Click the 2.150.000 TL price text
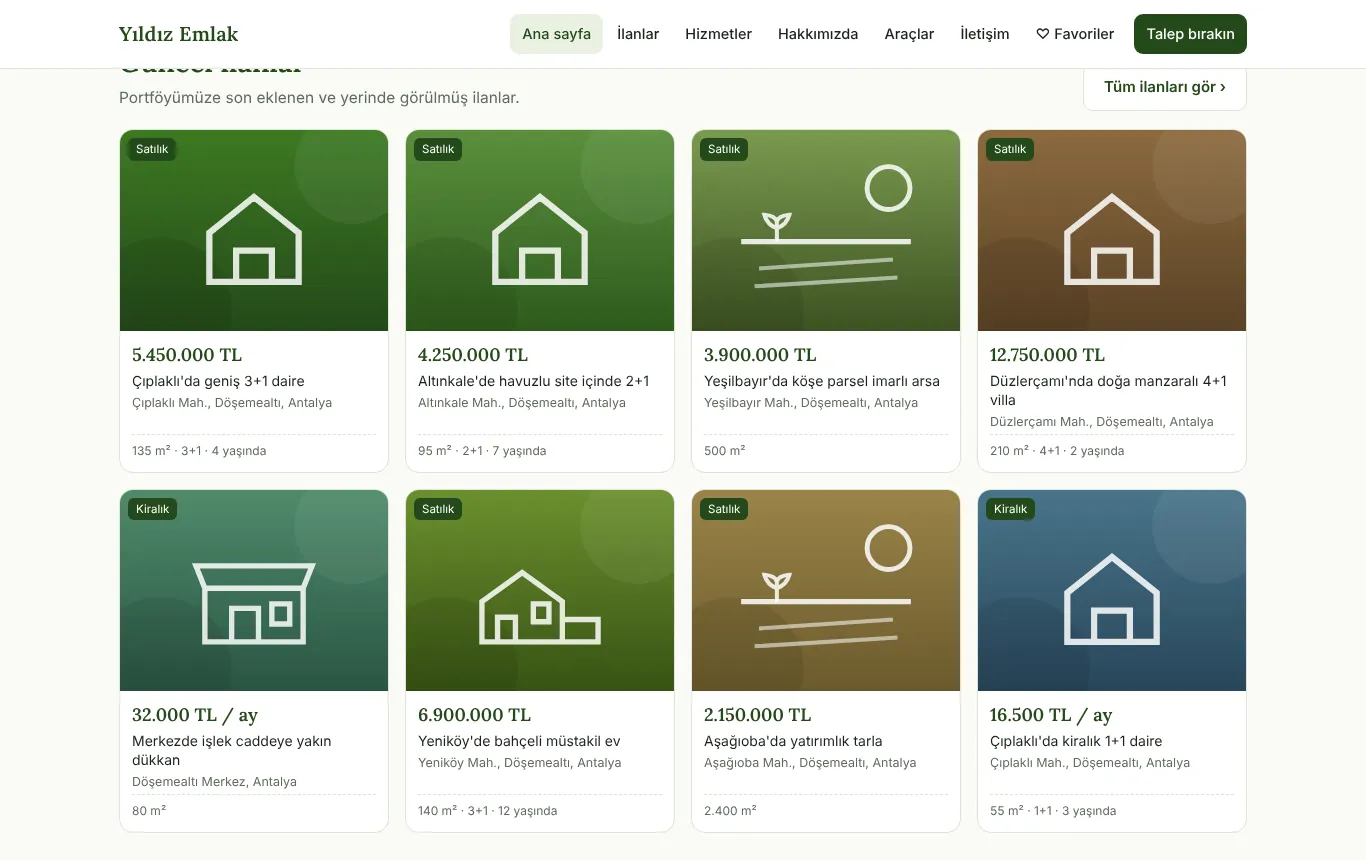The width and height of the screenshot is (1366, 860). pos(757,715)
